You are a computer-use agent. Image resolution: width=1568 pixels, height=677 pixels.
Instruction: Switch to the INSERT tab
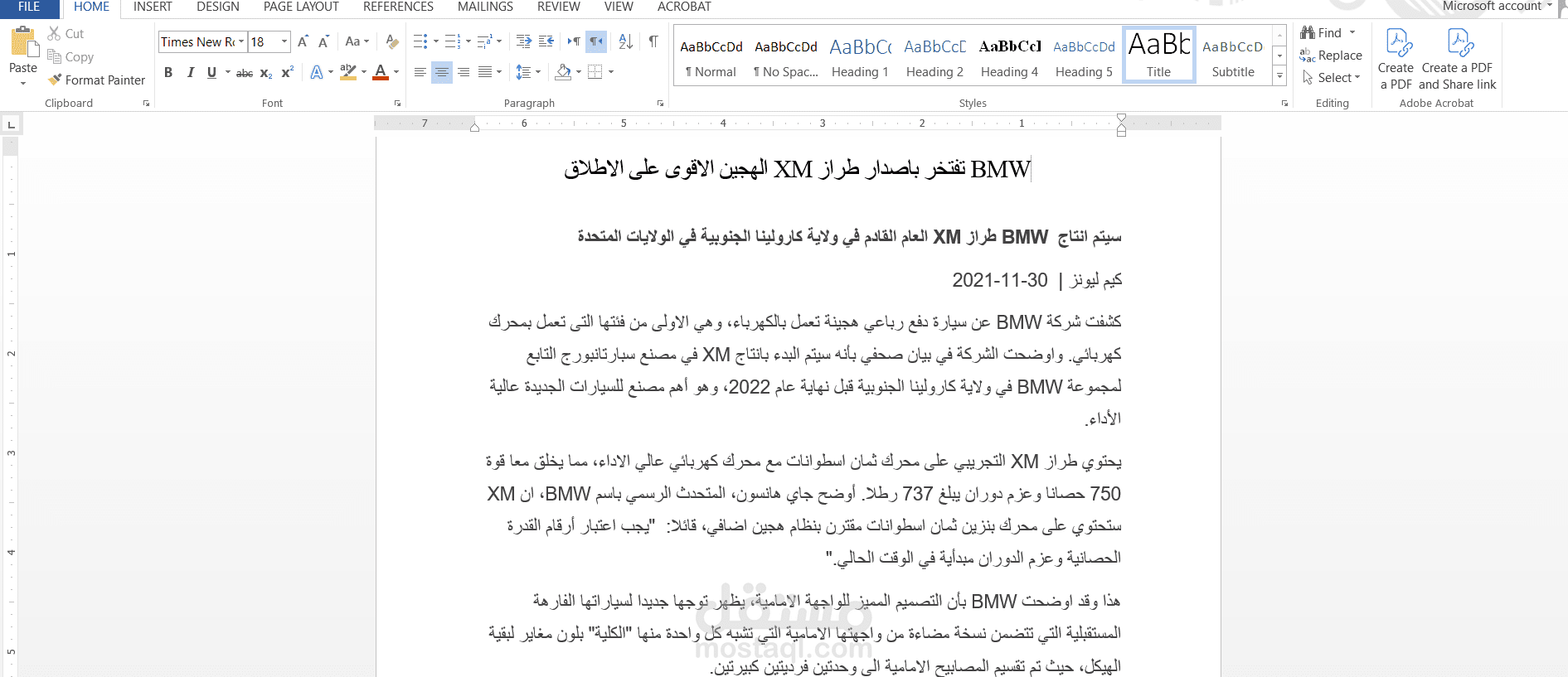tap(153, 7)
